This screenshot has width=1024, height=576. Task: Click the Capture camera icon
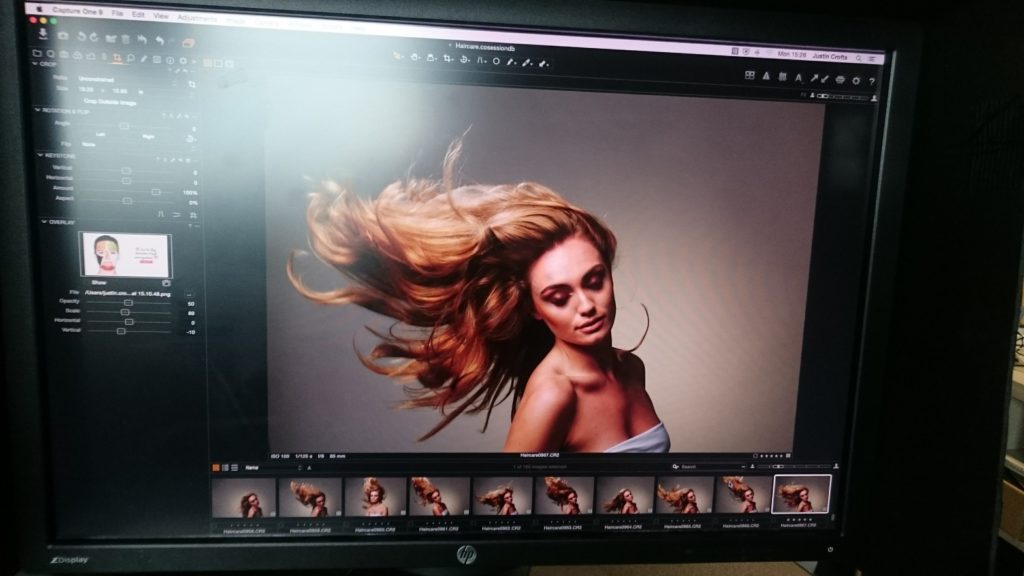tap(62, 35)
